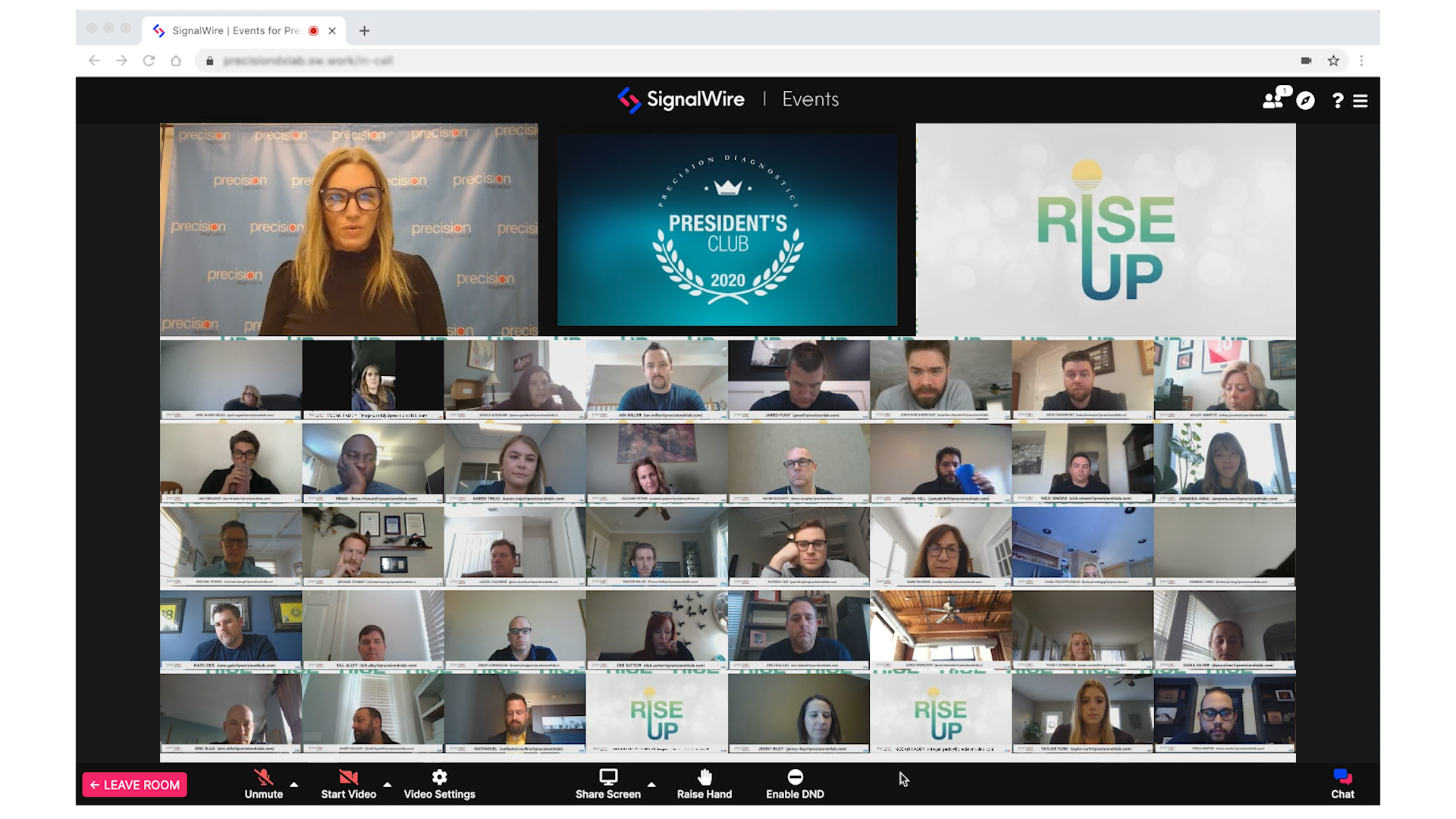Bookmark this page with the star
1456x819 pixels.
tap(1333, 61)
